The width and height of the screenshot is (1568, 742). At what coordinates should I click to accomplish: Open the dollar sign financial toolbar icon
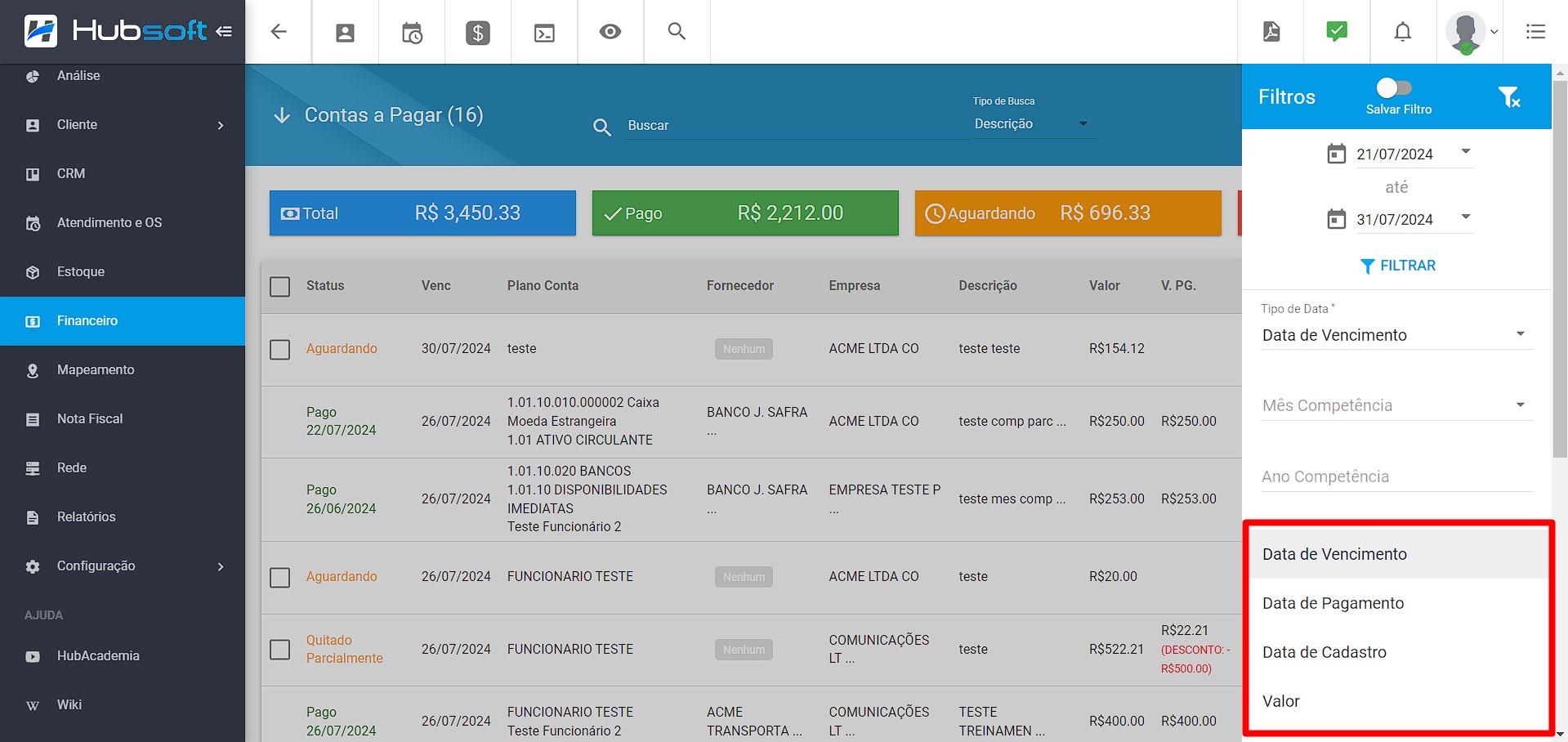click(x=478, y=33)
